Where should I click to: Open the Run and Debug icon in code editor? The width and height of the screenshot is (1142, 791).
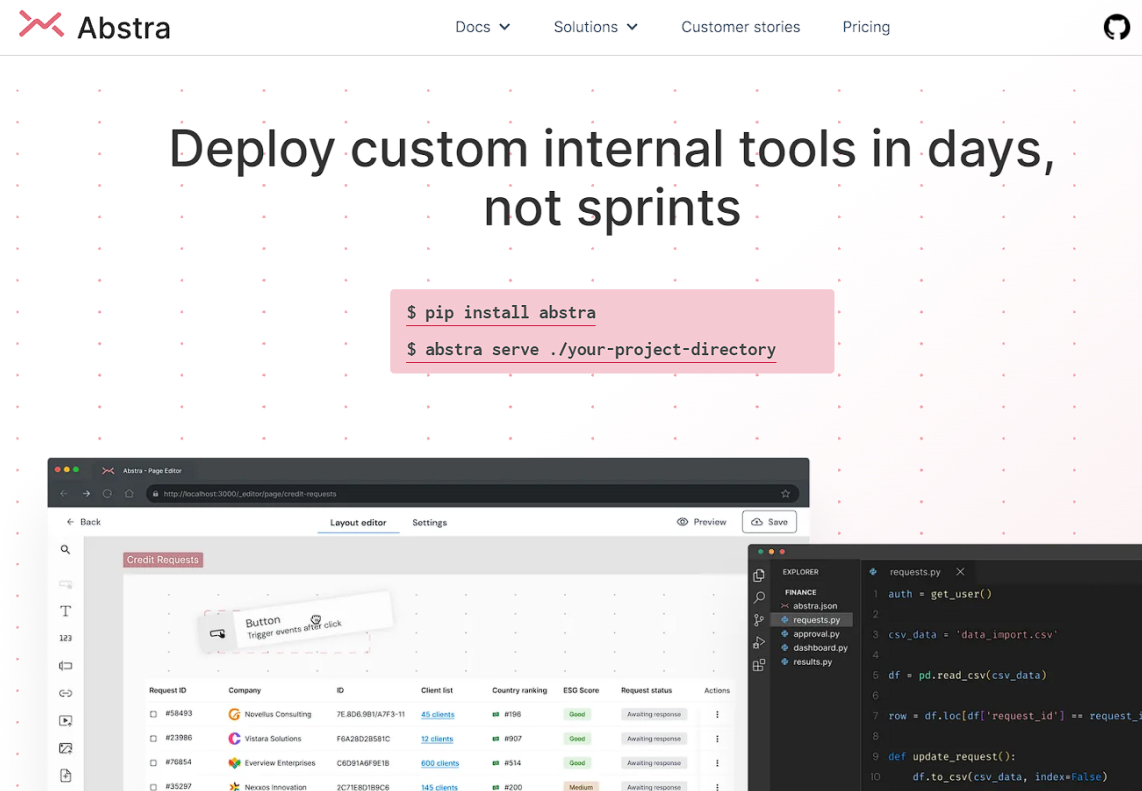[x=759, y=642]
